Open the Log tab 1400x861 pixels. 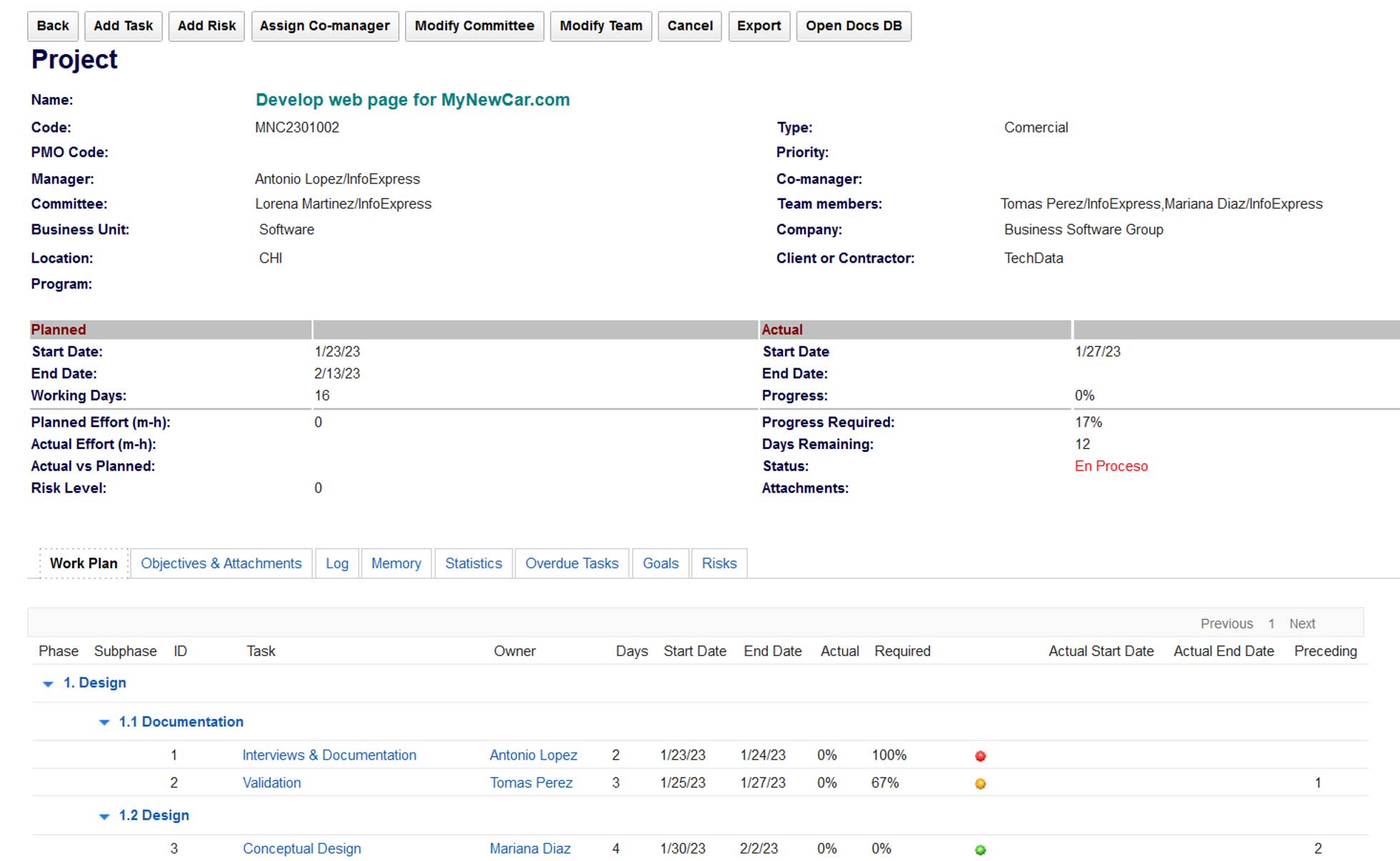(337, 563)
